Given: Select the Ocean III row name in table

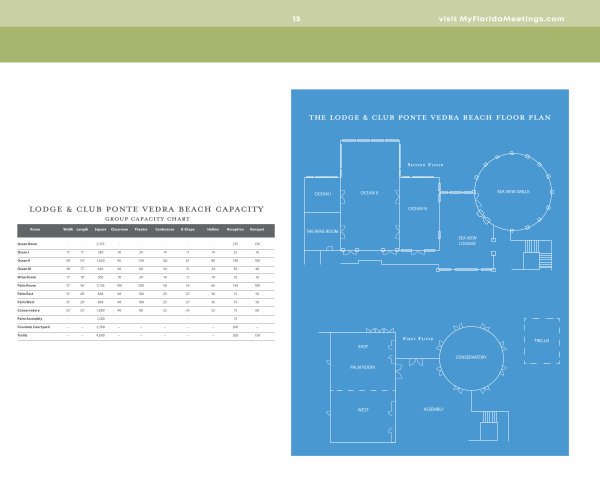Looking at the screenshot, I should pyautogui.click(x=24, y=269).
